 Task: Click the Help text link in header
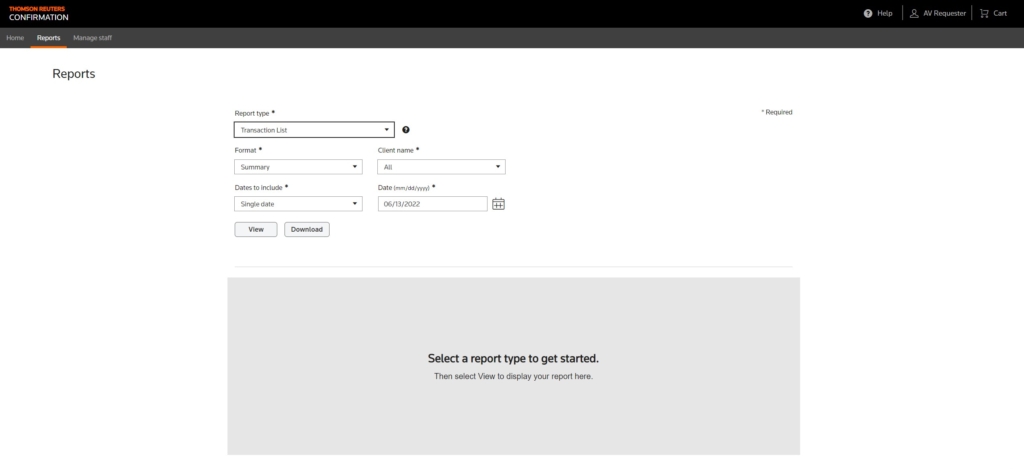point(884,13)
